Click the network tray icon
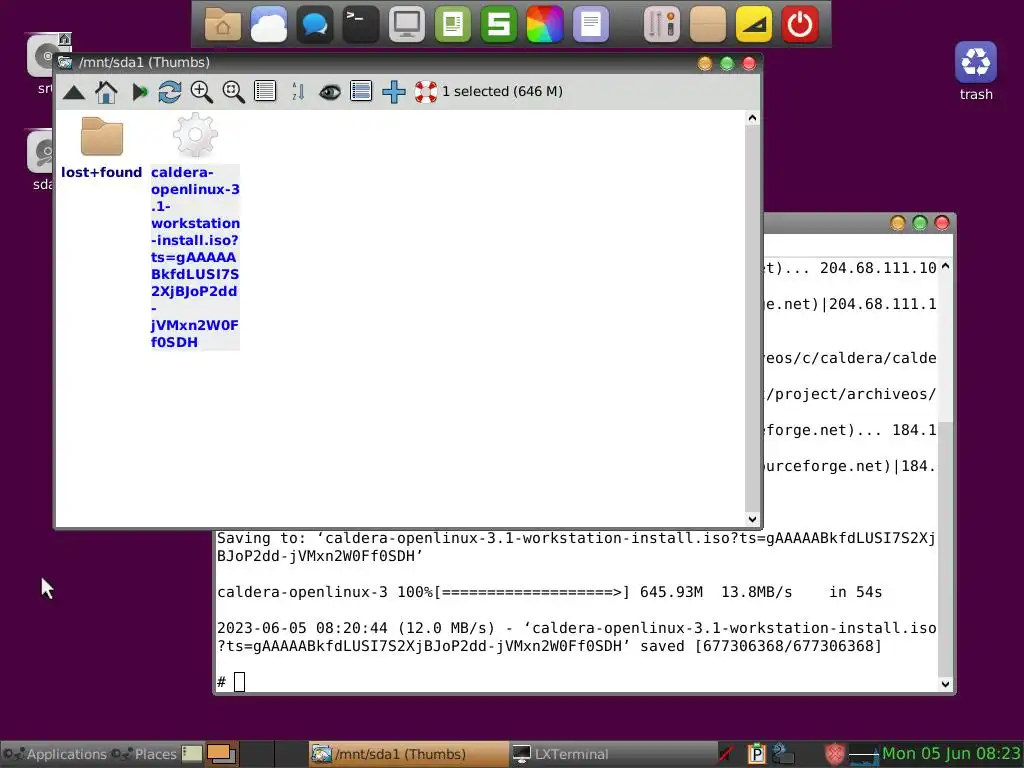Screen dimensions: 1024x768 [782, 754]
